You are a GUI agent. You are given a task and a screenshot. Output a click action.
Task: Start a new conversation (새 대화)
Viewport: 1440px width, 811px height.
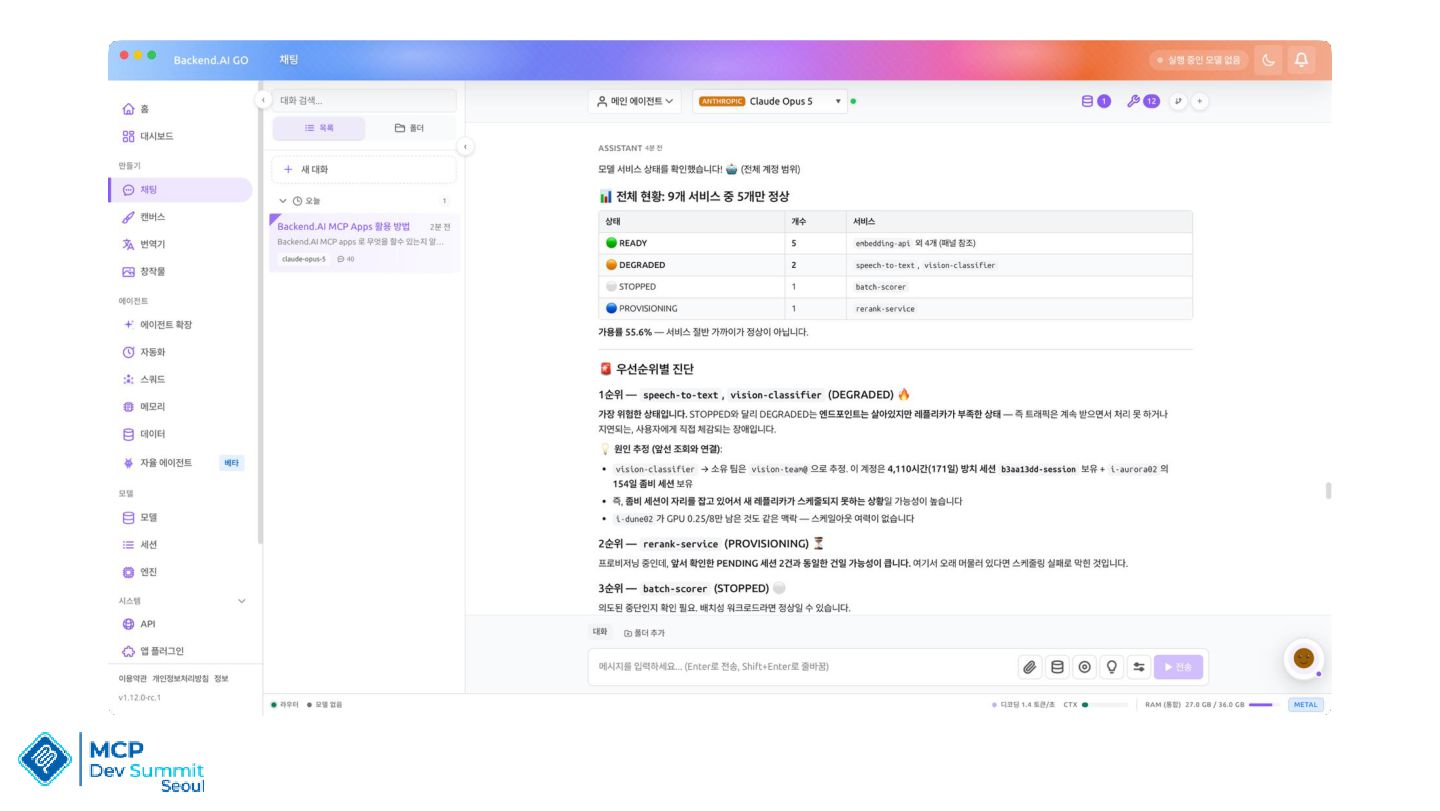point(364,169)
